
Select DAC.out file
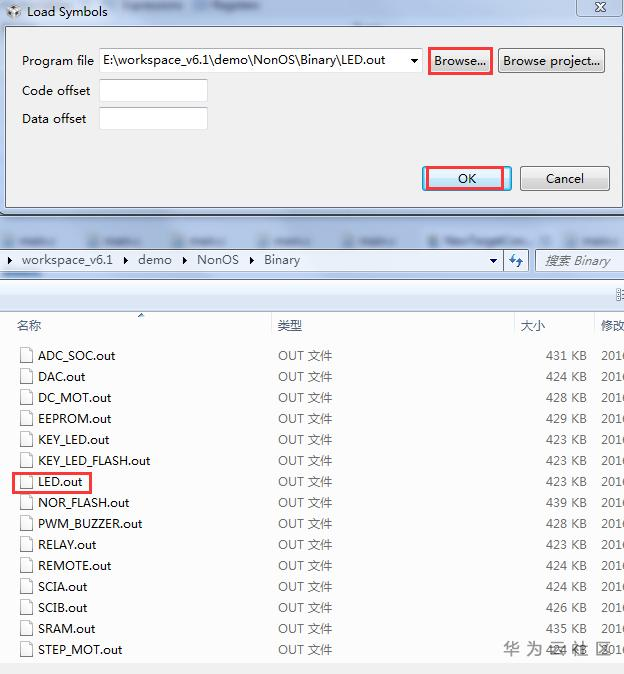point(61,377)
